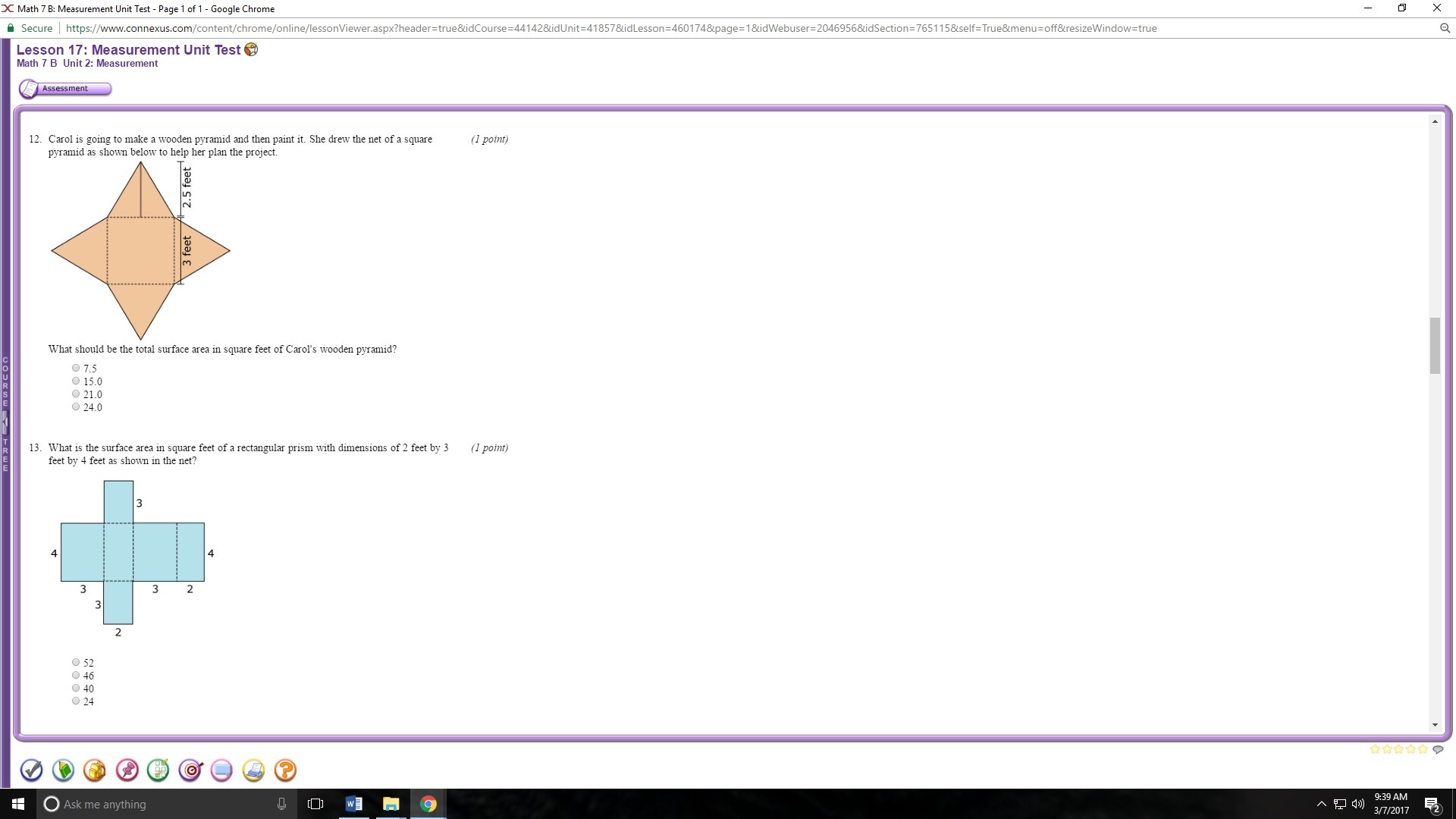Click the scroll down arrow in lesson pane

[1435, 725]
